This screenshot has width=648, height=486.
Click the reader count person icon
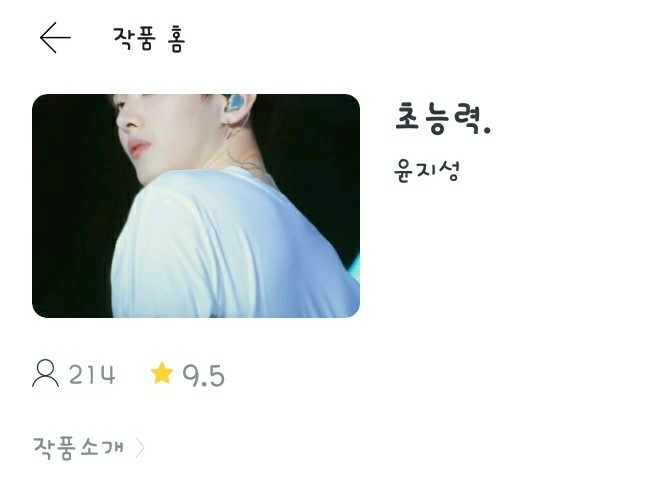click(45, 373)
